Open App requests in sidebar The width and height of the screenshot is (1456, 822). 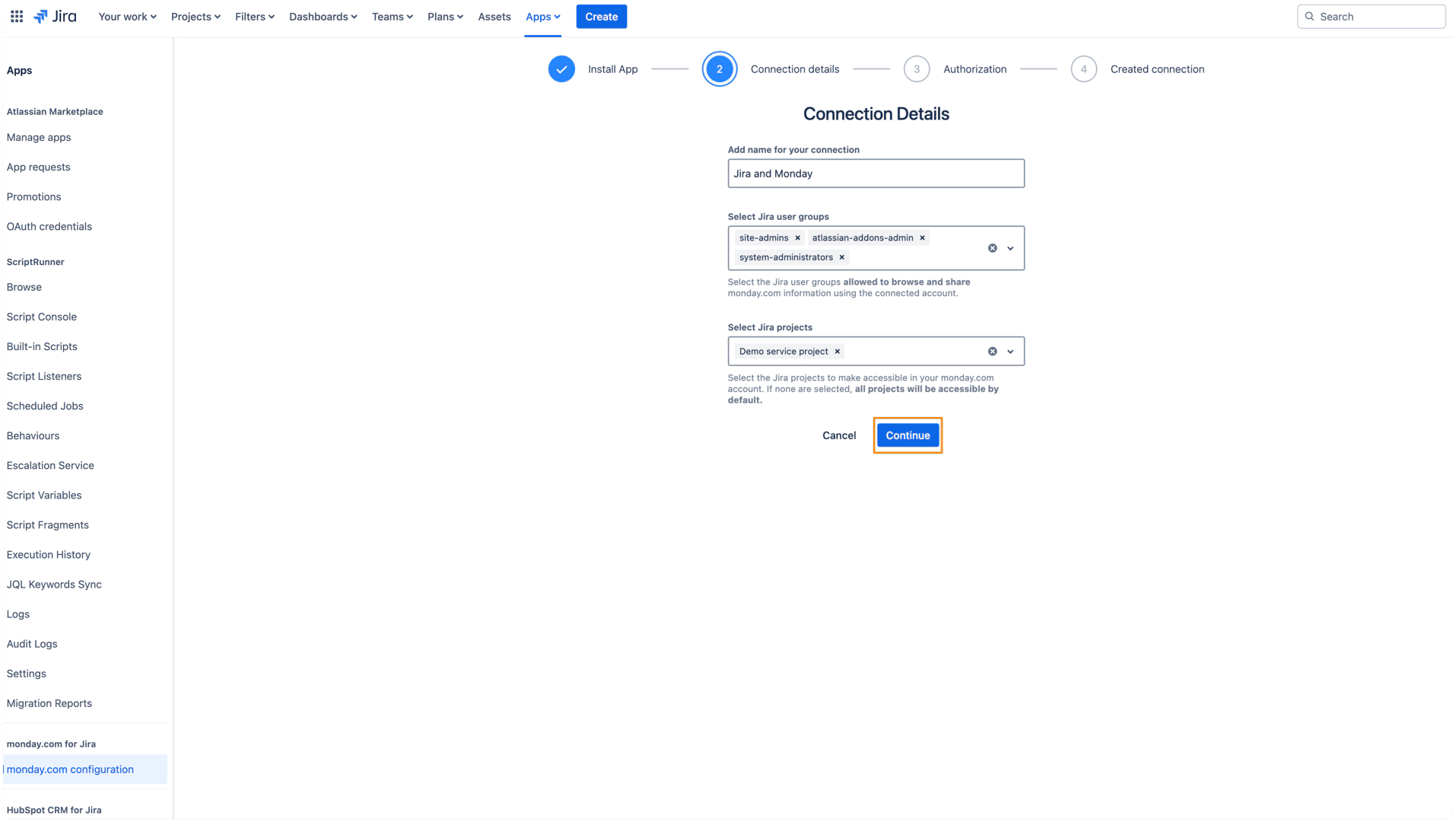pos(38,167)
